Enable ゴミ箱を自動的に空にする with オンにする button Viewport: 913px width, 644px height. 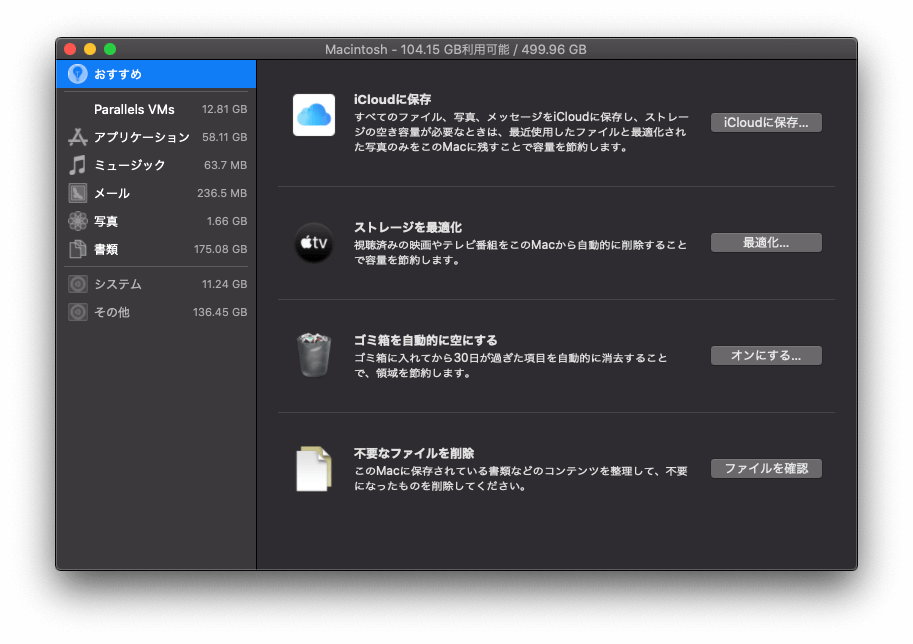765,355
